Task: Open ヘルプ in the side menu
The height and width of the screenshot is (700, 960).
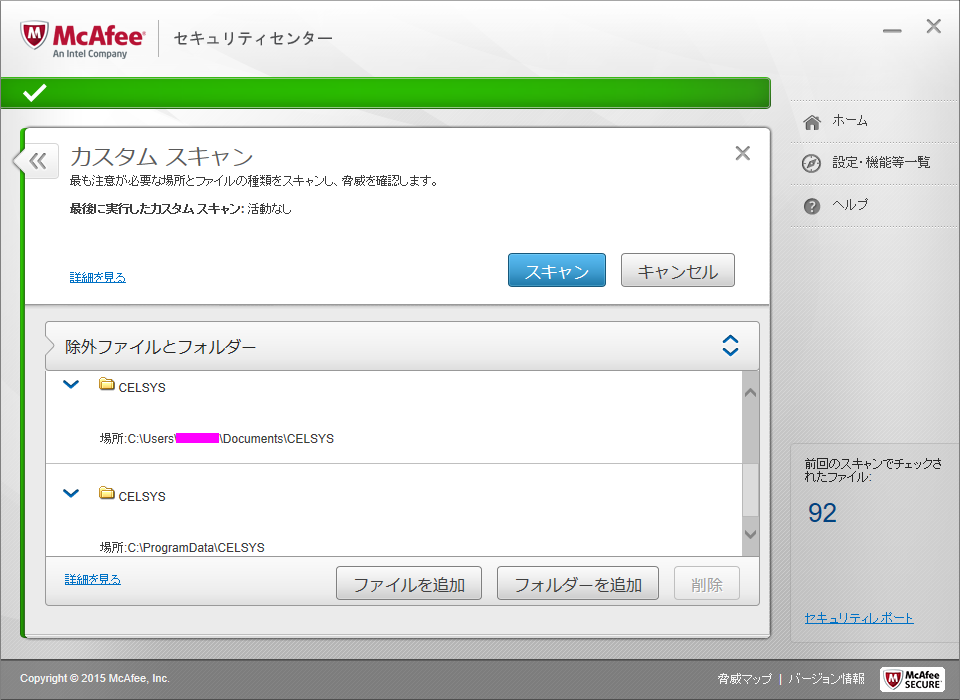Action: tap(850, 205)
